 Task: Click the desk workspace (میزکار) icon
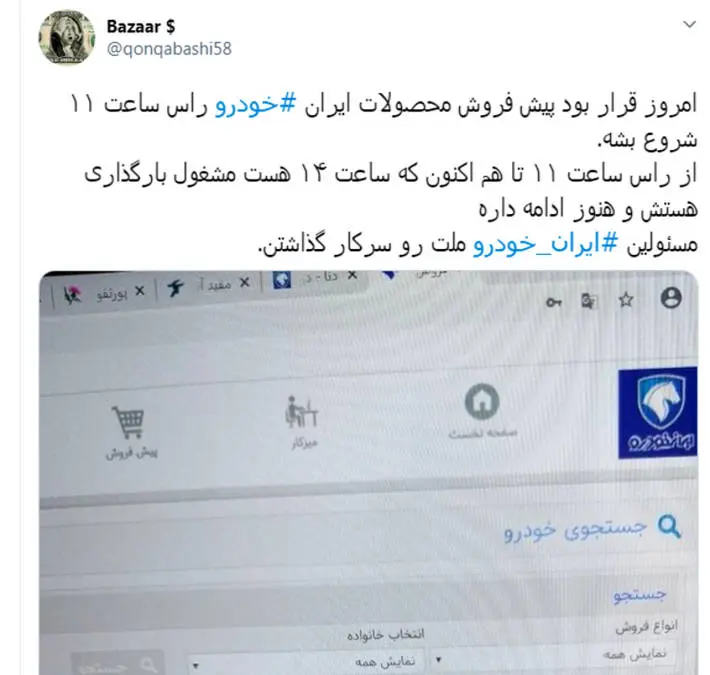coord(301,412)
